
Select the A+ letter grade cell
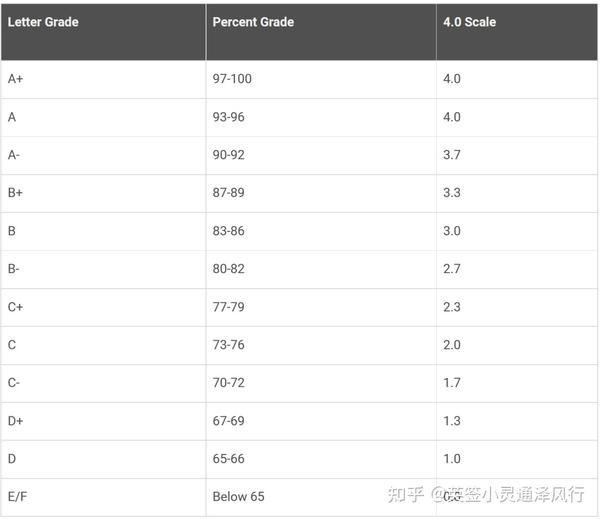pos(16,79)
